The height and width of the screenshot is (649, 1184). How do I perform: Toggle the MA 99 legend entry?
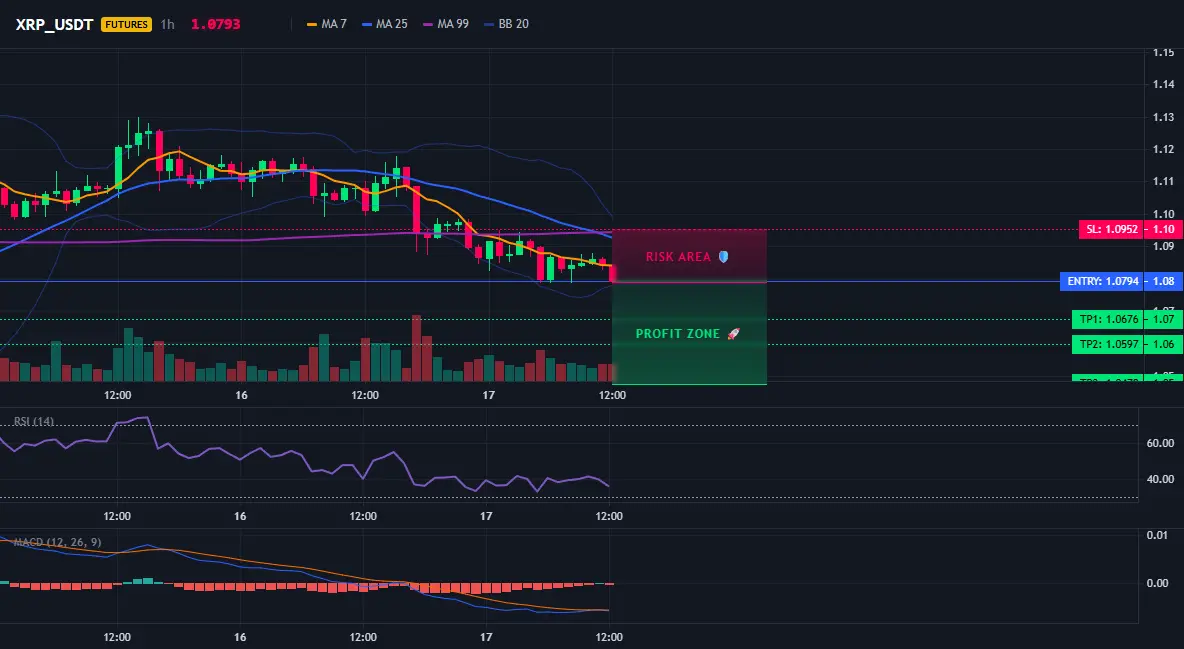pyautogui.click(x=446, y=24)
